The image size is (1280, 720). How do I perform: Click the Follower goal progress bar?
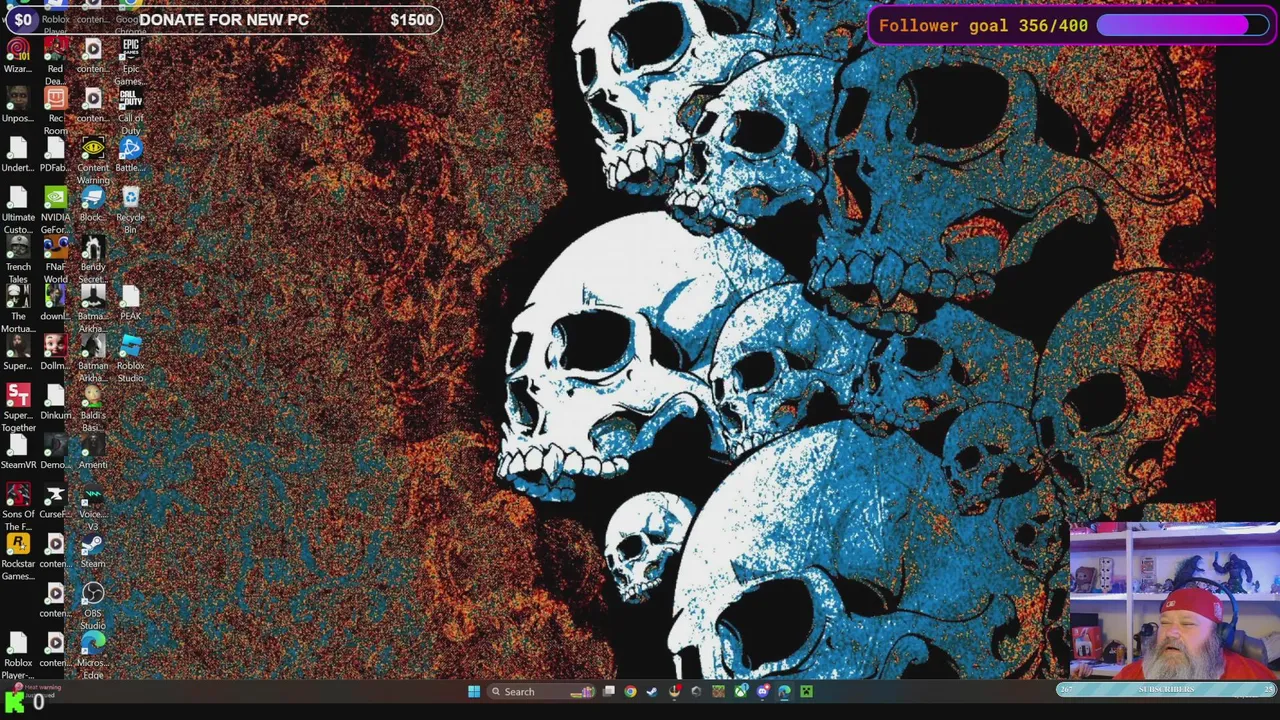pyautogui.click(x=1184, y=26)
